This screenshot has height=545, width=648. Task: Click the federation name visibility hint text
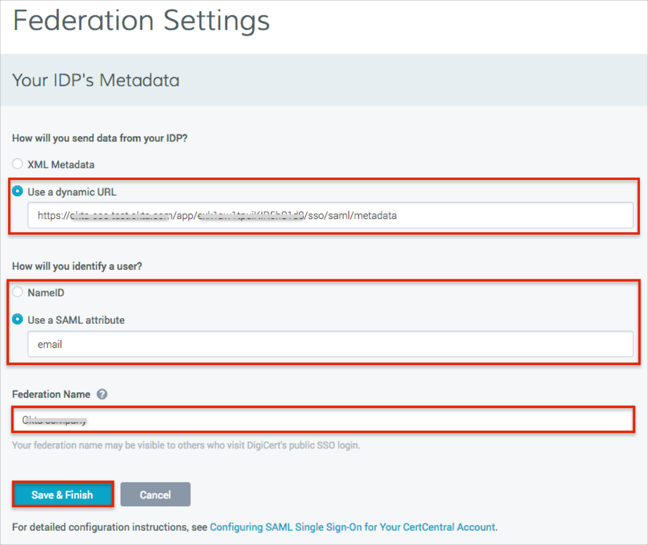[x=186, y=445]
